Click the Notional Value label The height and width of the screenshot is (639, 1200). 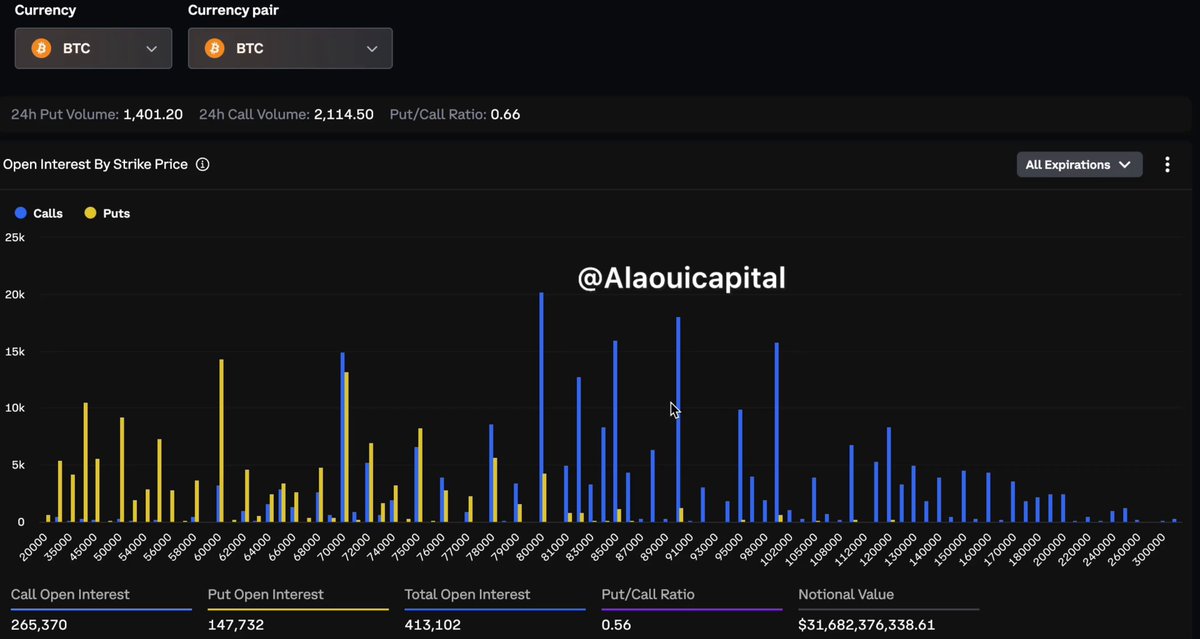tap(846, 594)
